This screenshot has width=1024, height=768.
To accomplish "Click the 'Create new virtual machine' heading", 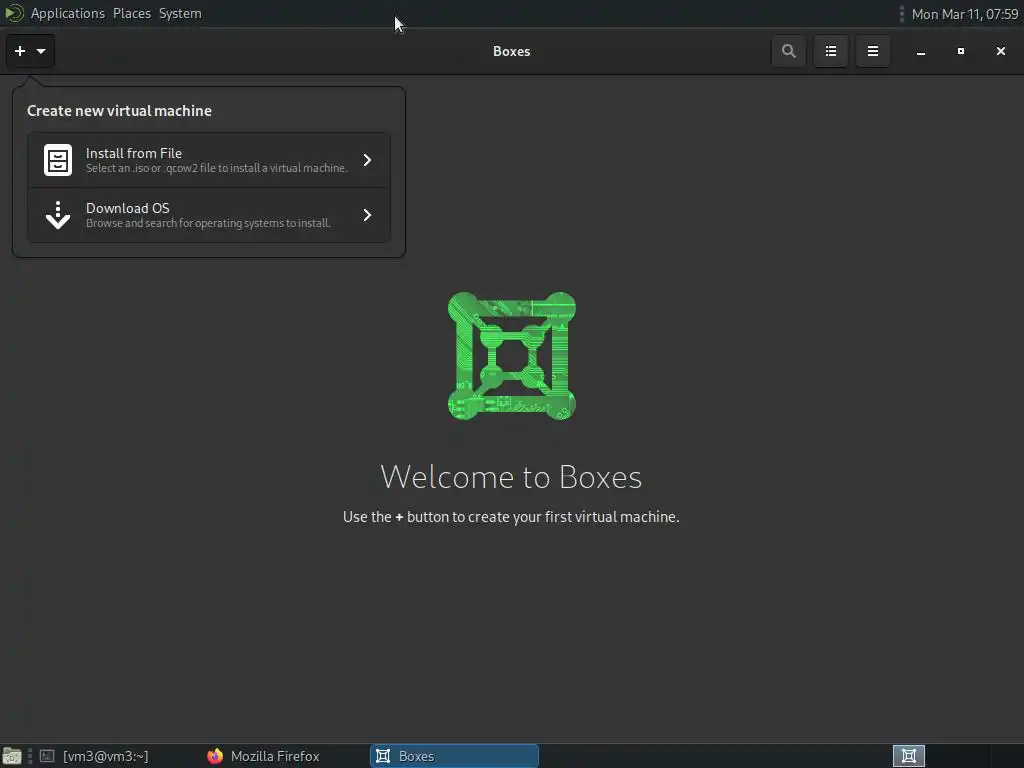I will pos(120,111).
